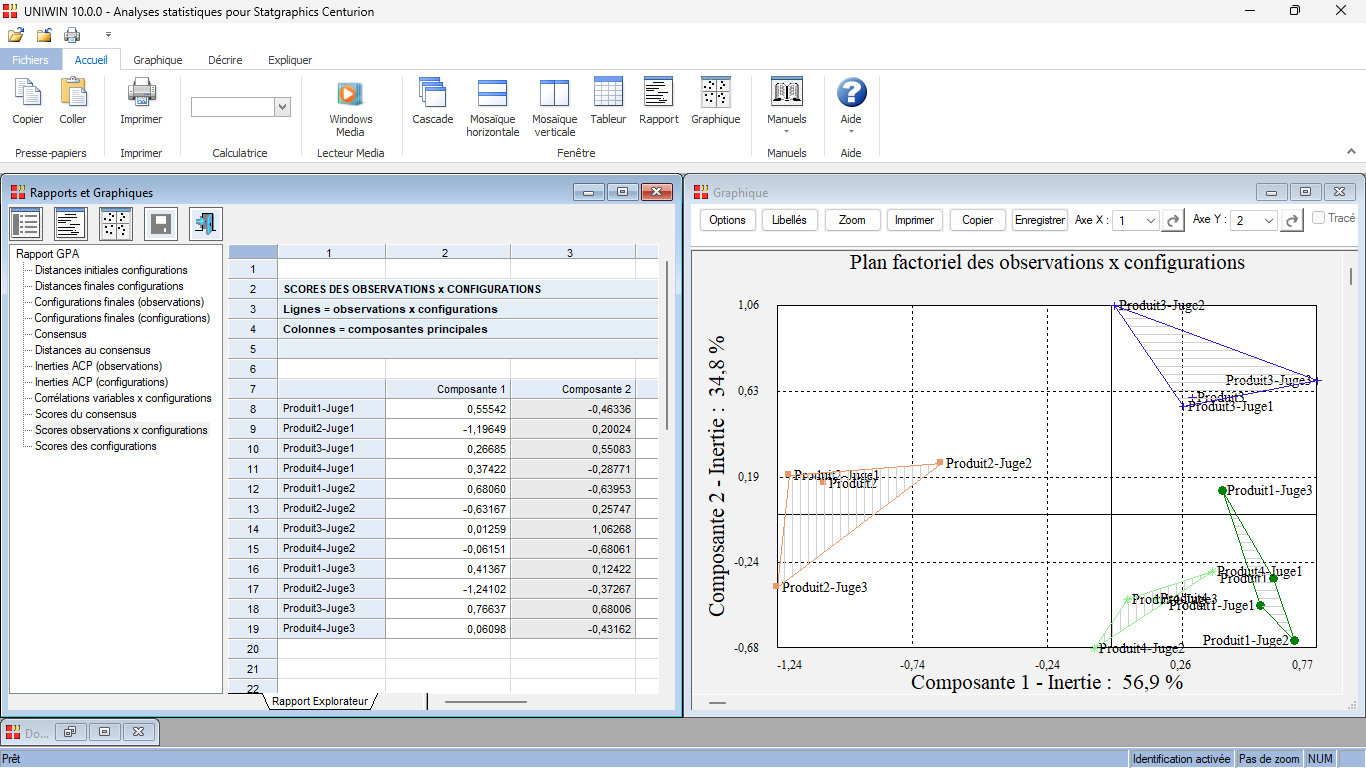1366x768 pixels.
Task: Open the Axe Y dropdown
Action: tap(1269, 220)
